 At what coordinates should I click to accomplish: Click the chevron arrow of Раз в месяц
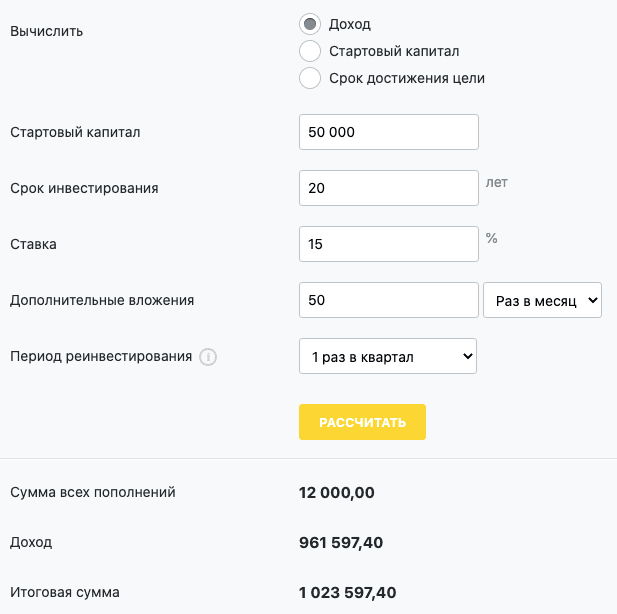(x=593, y=300)
